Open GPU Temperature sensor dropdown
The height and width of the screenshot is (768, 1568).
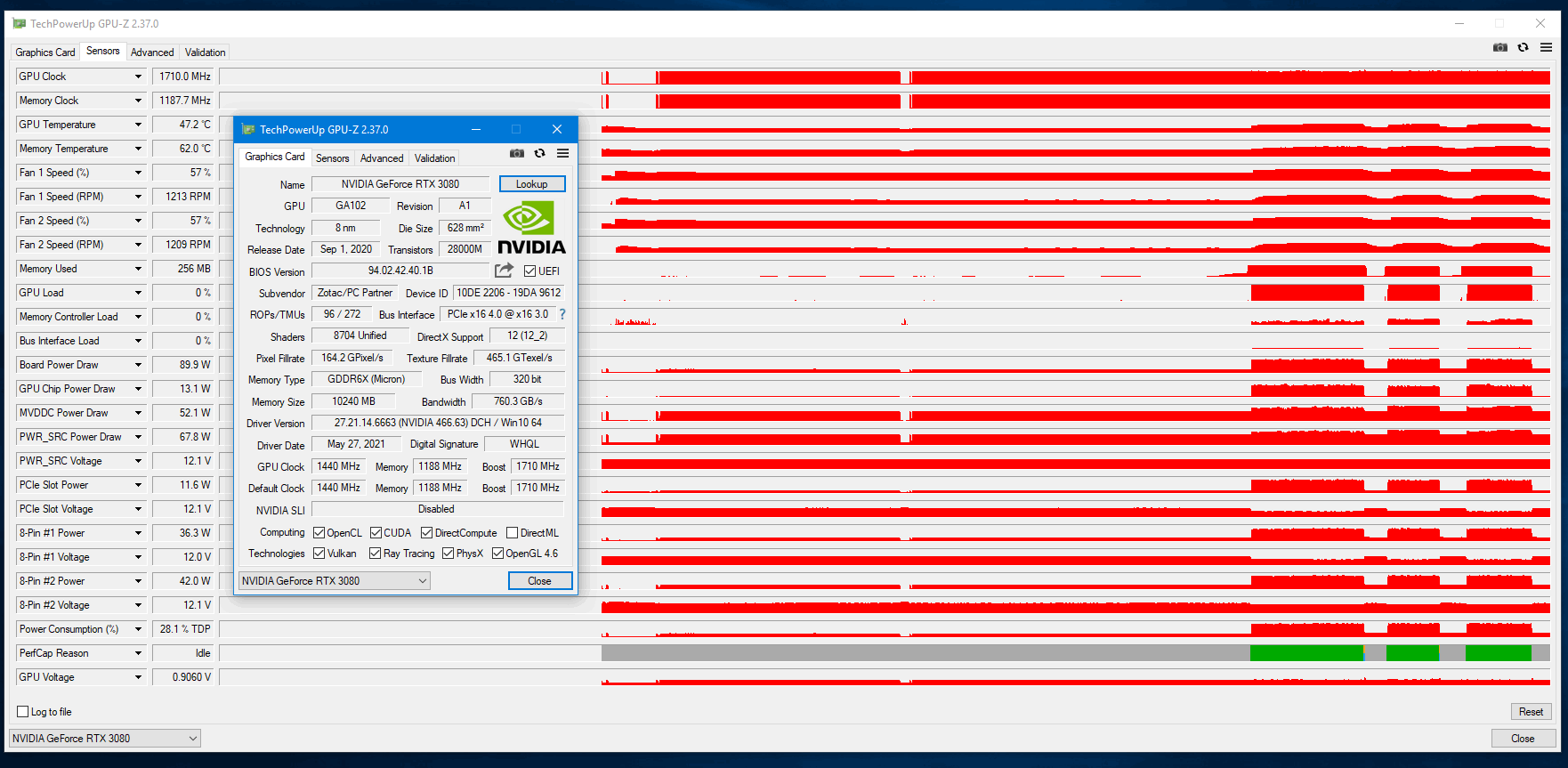[x=138, y=125]
